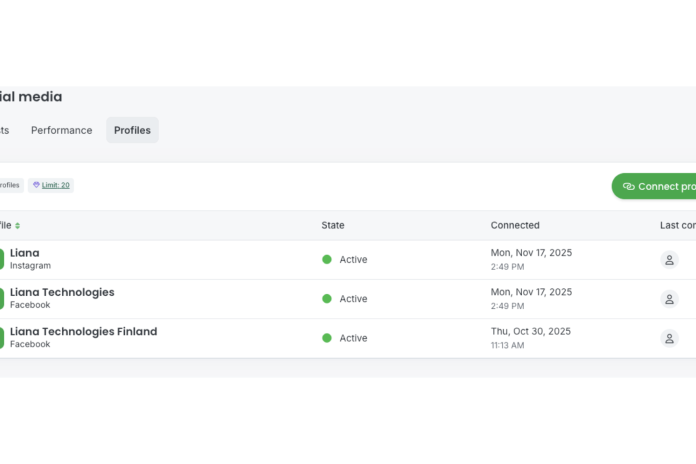Click the green avatar of the Liana Instagram profile
The height and width of the screenshot is (464, 696).
pos(1,259)
